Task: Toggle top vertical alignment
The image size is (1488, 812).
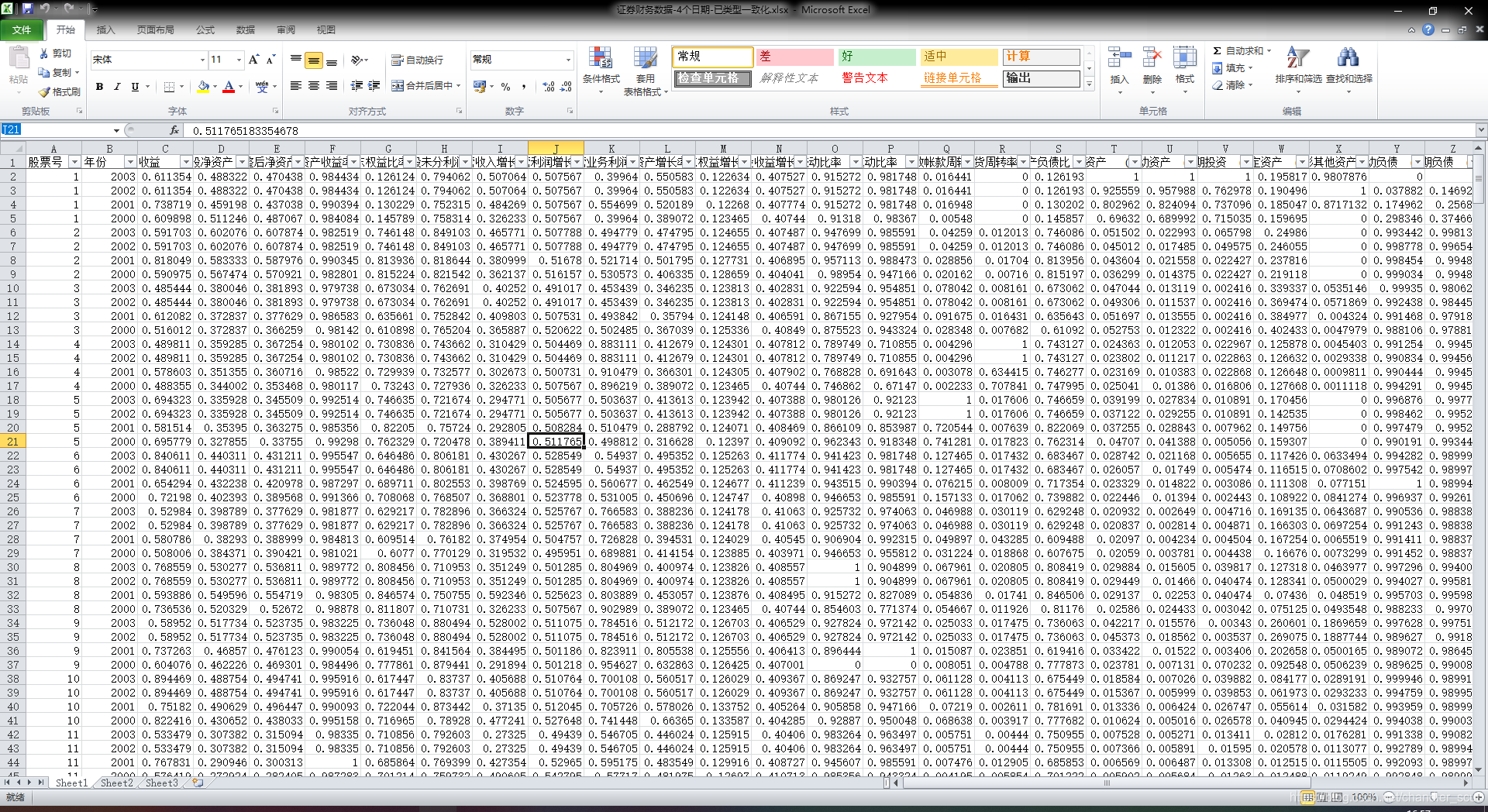Action: (296, 60)
